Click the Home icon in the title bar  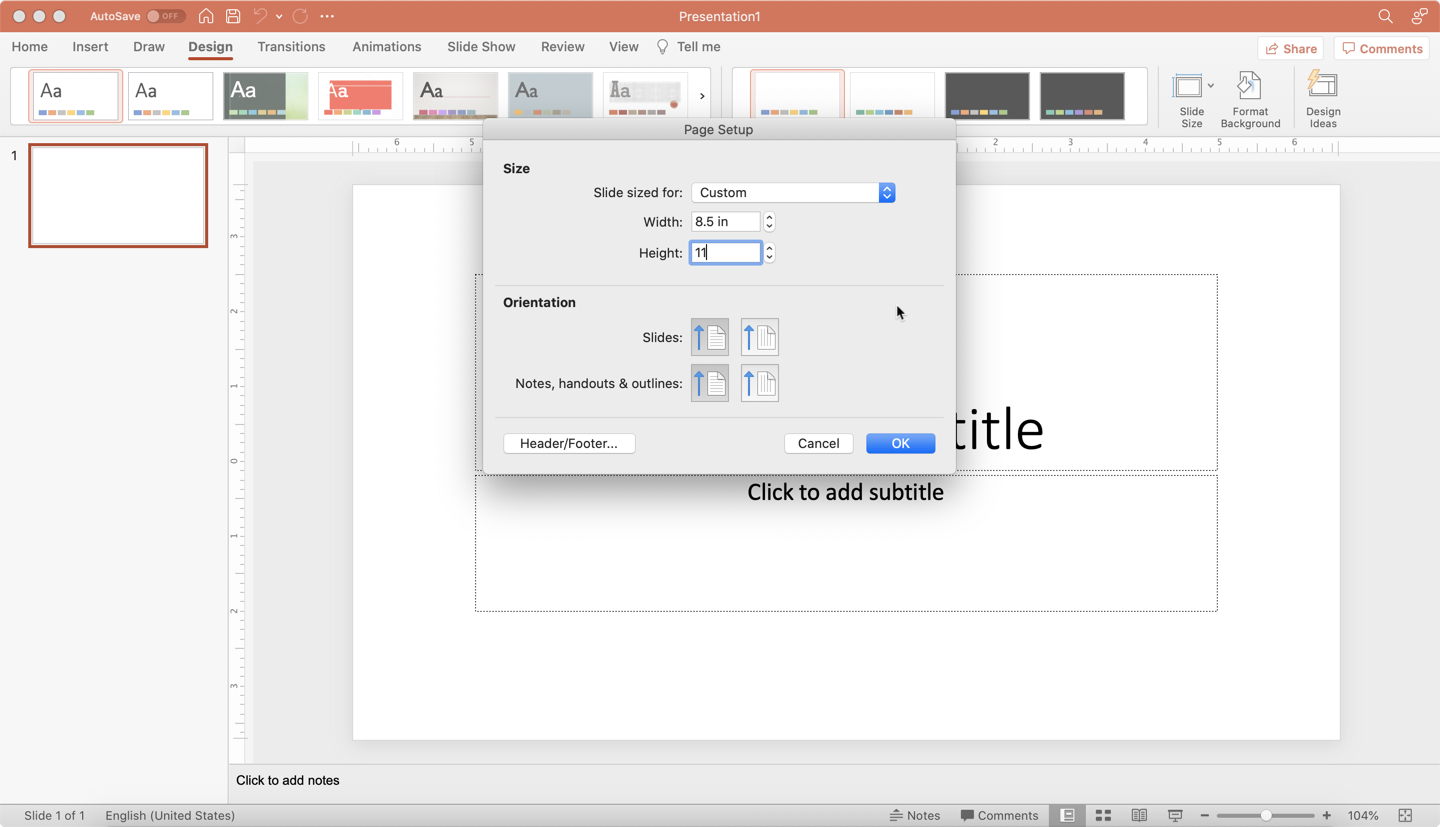(206, 16)
